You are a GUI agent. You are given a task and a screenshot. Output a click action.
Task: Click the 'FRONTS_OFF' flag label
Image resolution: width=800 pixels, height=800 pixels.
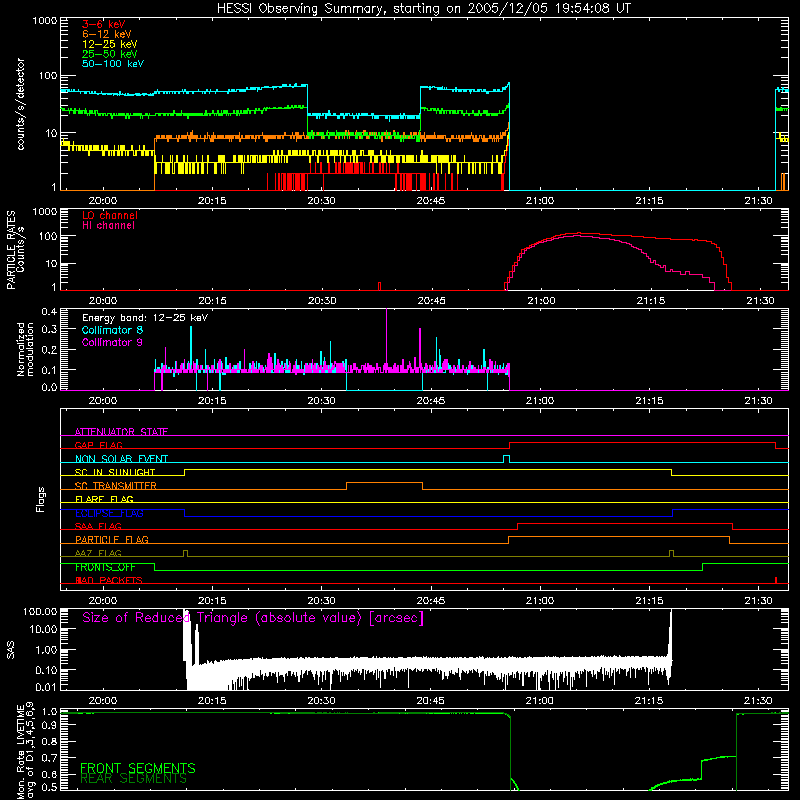[105, 567]
